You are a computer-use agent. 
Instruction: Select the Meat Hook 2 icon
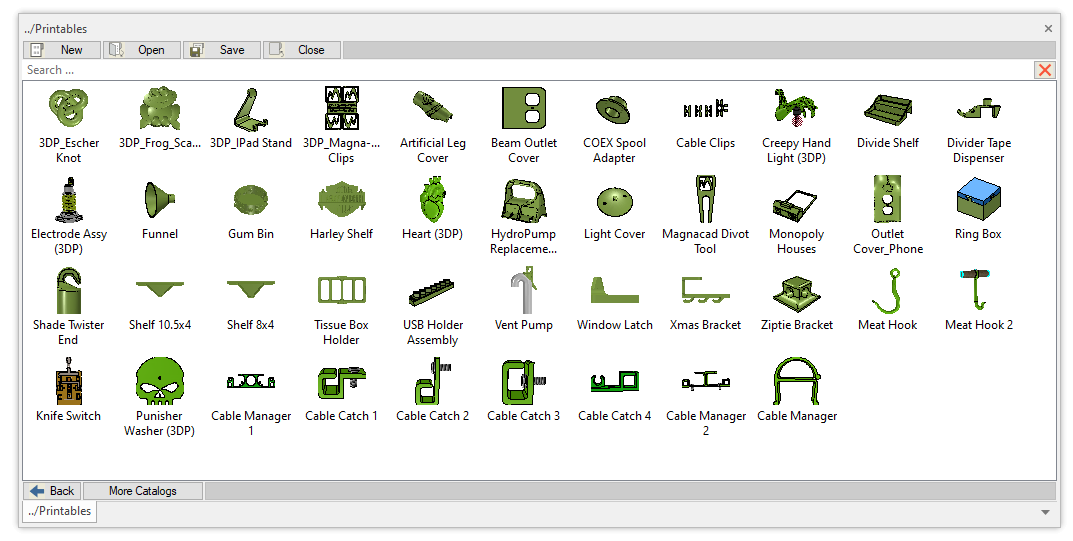tap(978, 290)
